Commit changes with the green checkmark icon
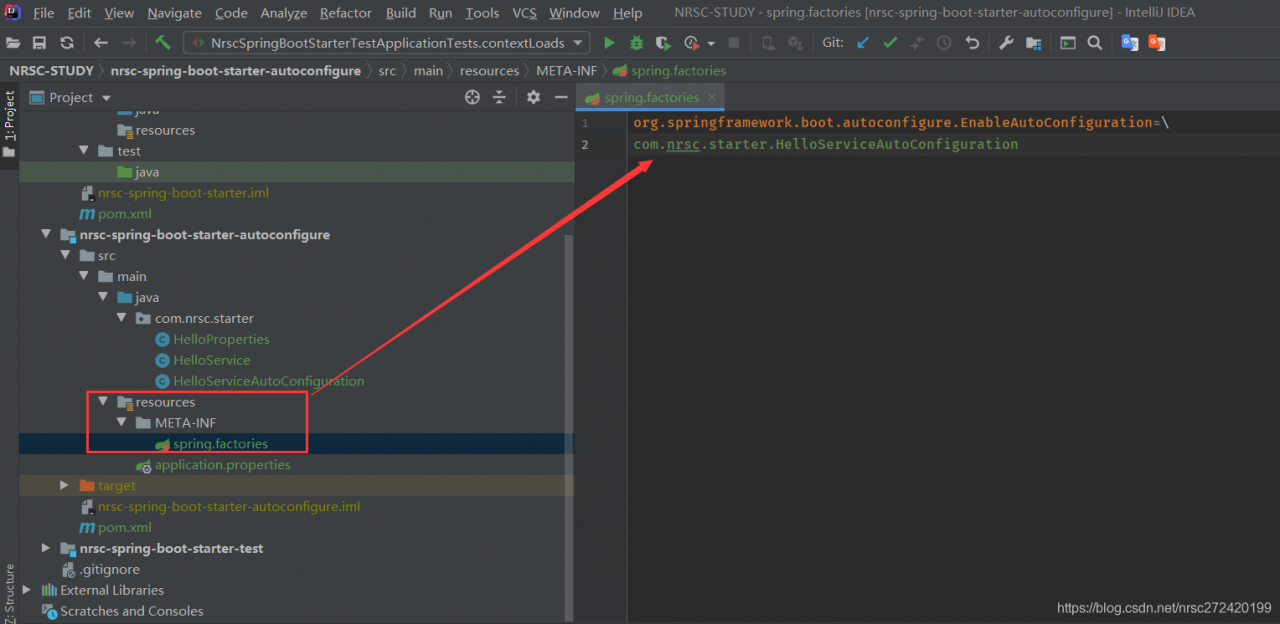The height and width of the screenshot is (624, 1280). 889,43
